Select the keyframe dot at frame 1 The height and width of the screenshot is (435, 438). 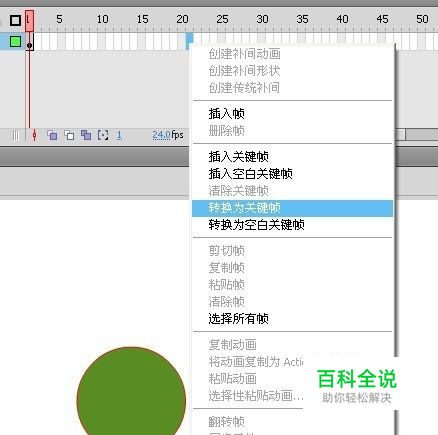(x=30, y=45)
